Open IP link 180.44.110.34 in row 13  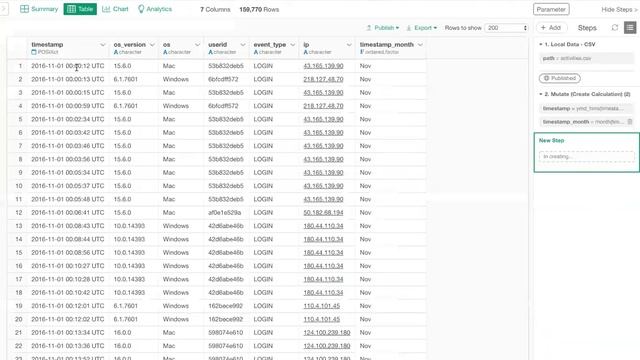tap(323, 226)
